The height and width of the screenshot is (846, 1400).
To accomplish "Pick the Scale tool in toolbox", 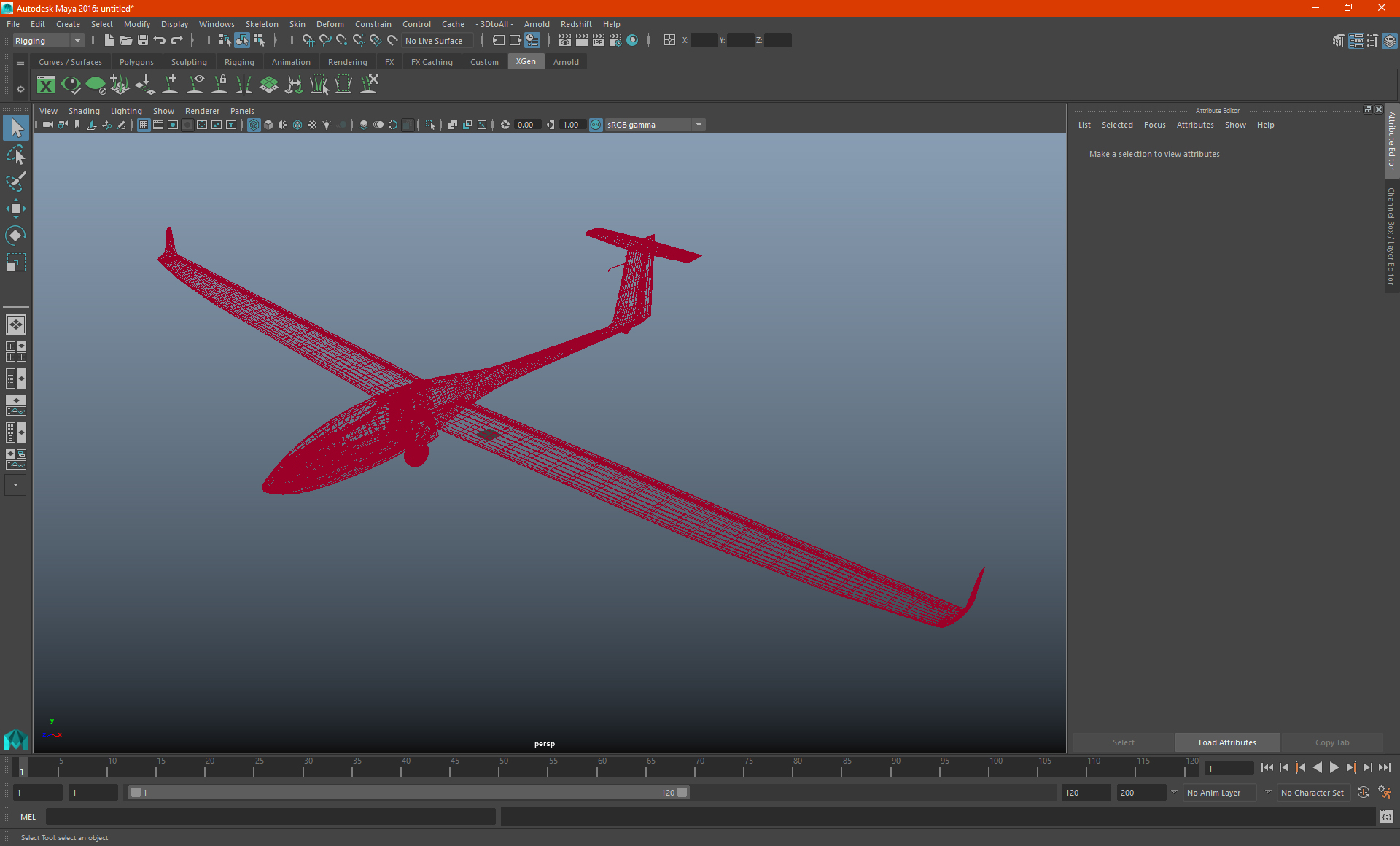I will tap(15, 263).
